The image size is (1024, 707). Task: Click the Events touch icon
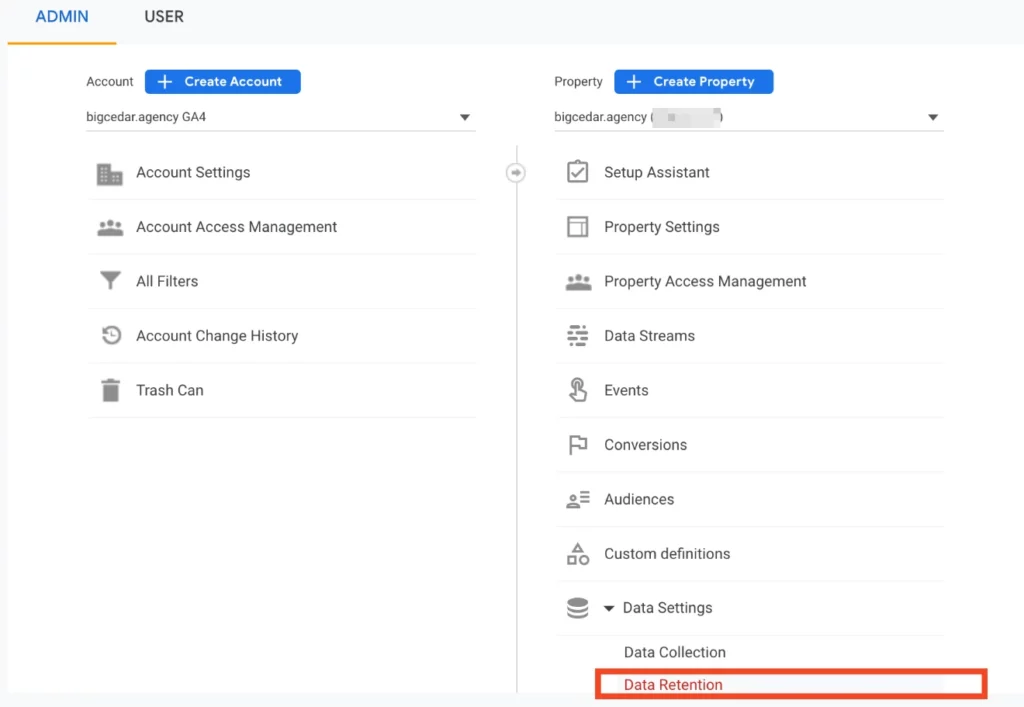click(577, 390)
